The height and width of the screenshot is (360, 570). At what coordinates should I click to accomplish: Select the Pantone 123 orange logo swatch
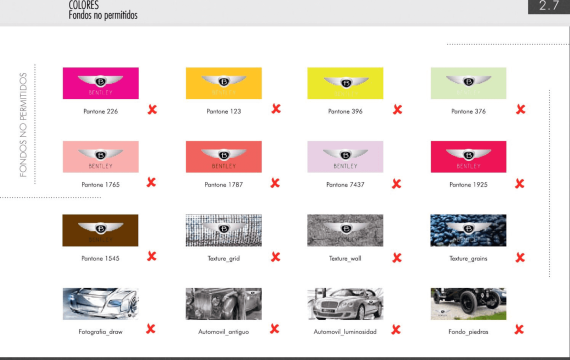(x=224, y=83)
